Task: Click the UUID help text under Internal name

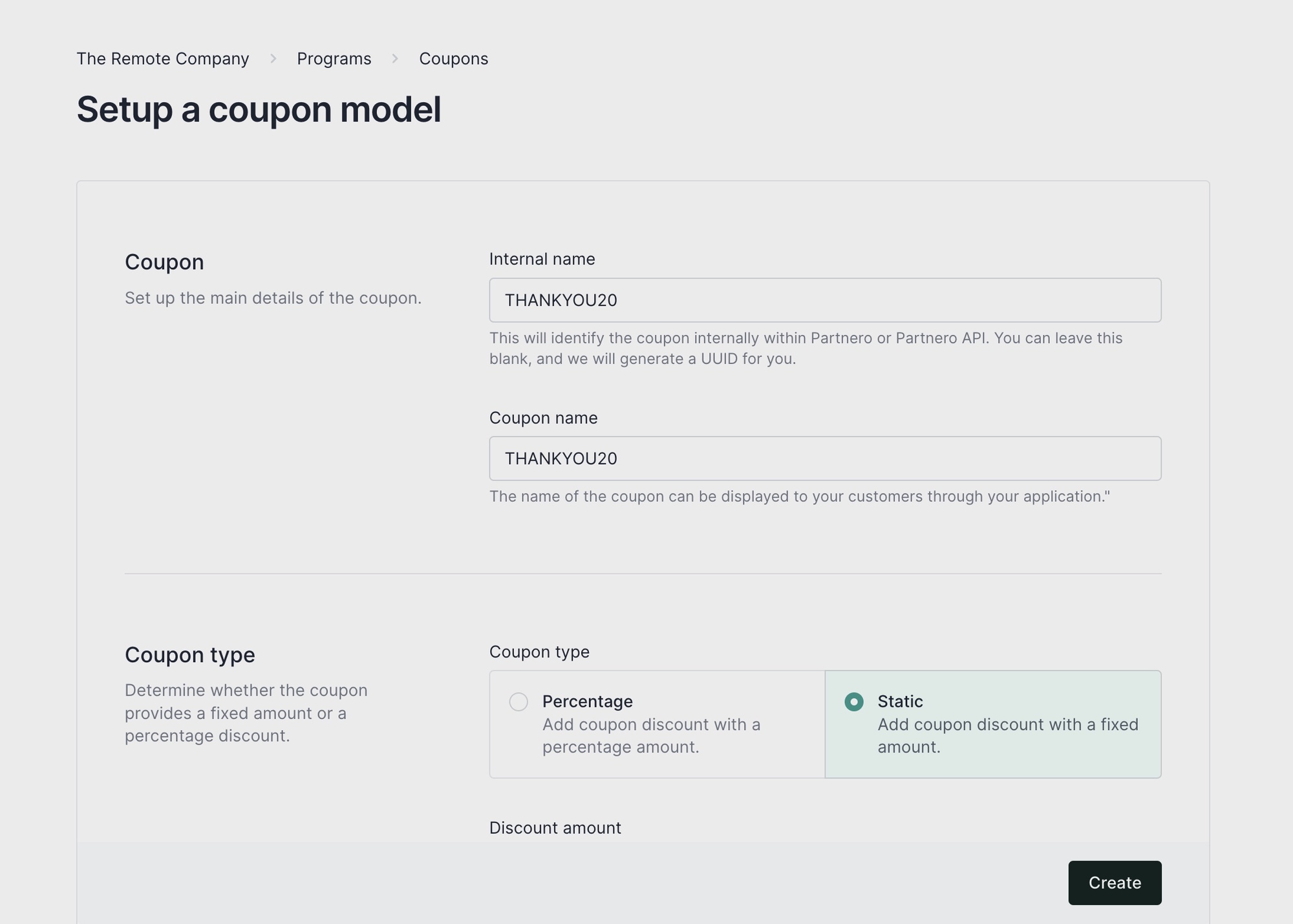Action: coord(805,349)
